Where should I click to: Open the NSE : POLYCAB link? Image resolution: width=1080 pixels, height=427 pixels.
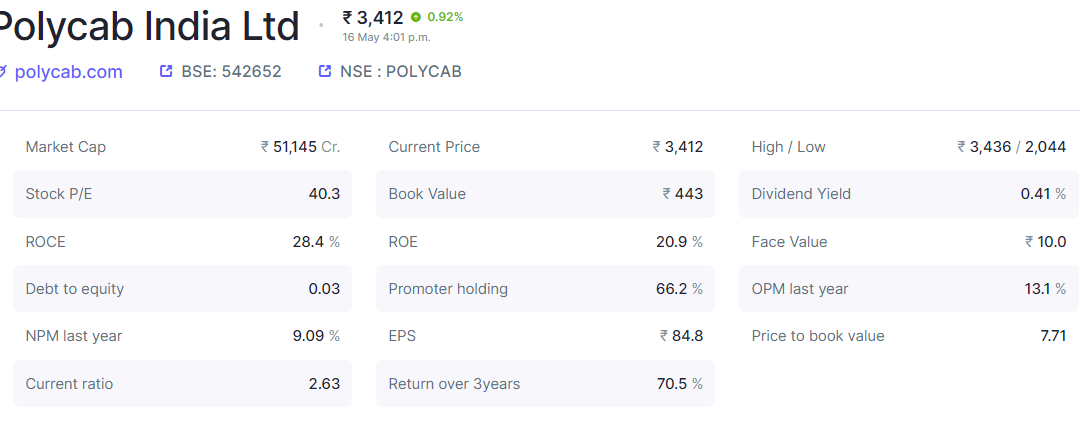coord(401,72)
